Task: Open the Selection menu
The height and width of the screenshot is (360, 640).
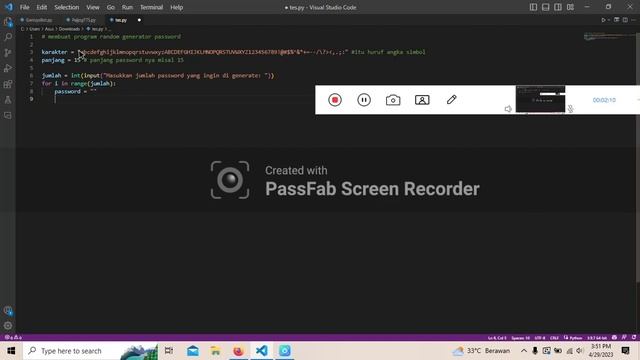Action: click(67, 7)
